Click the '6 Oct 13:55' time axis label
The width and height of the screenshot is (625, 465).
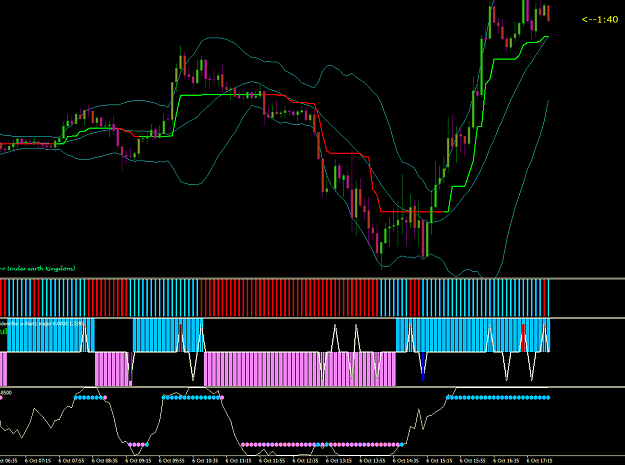tap(372, 461)
